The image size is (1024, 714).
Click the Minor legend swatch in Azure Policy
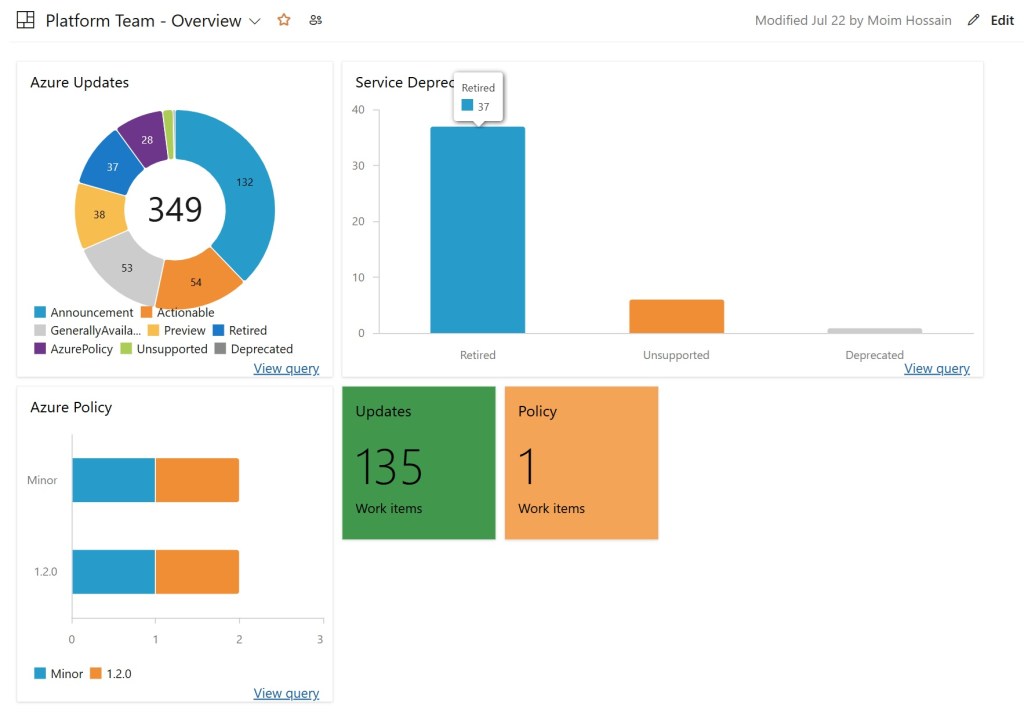(x=40, y=674)
